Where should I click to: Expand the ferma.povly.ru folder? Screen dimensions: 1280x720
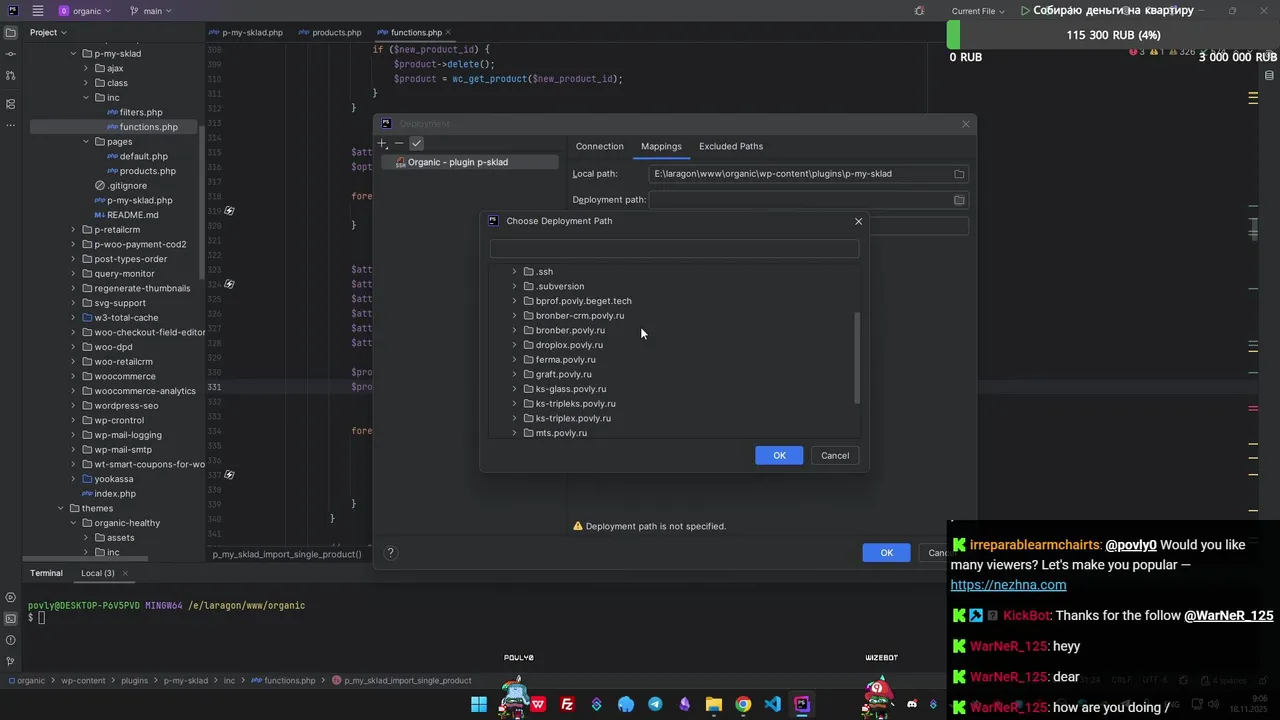pos(514,360)
